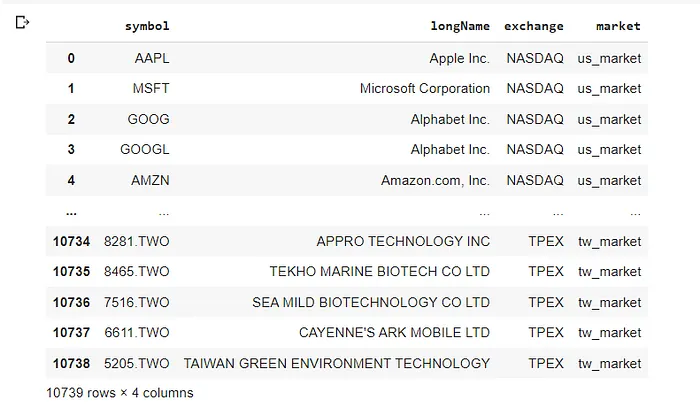Viewport: 700px width, 408px height.
Task: Click the cell output toggle icon
Action: click(x=24, y=23)
